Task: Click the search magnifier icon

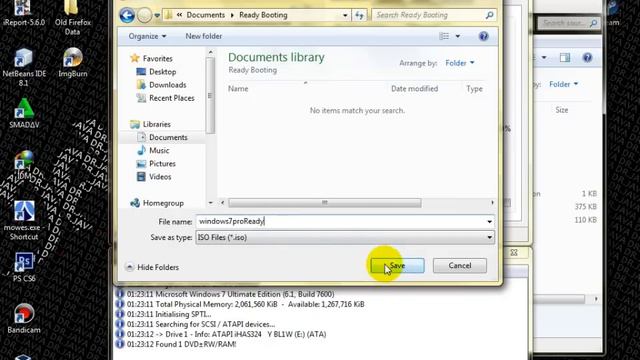Action: tap(489, 15)
